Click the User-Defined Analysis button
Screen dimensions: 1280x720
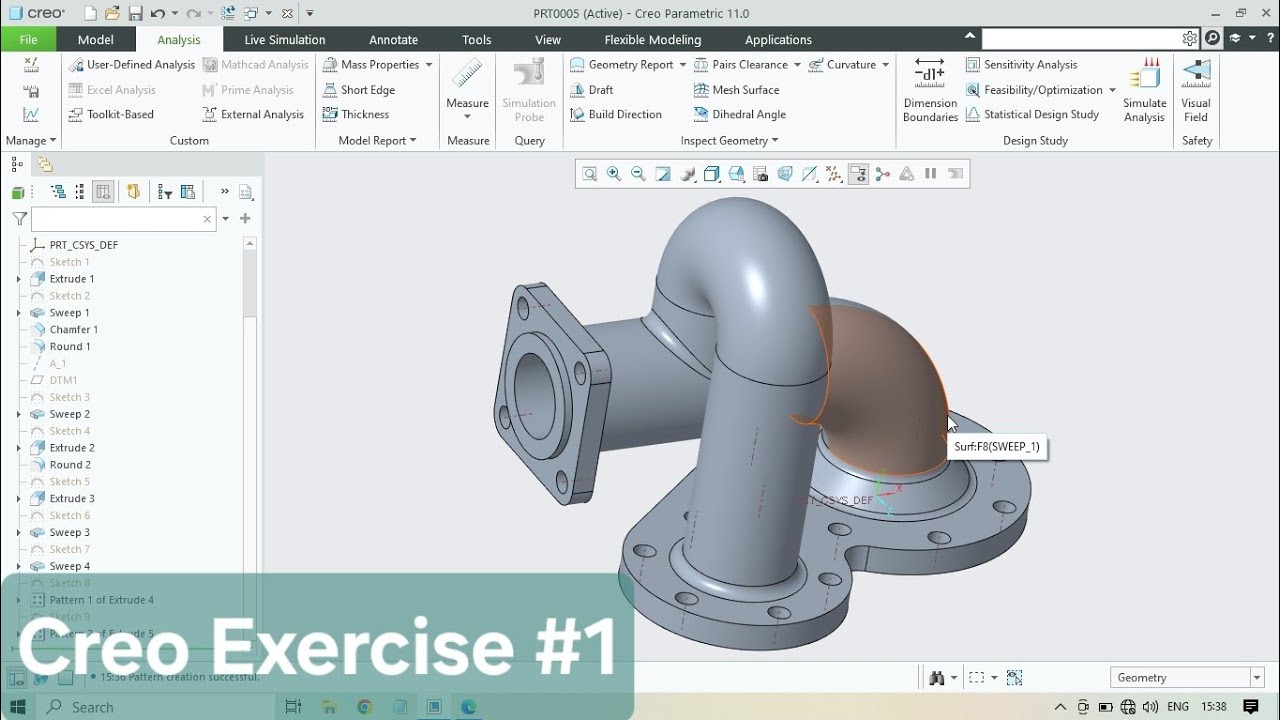tap(132, 64)
